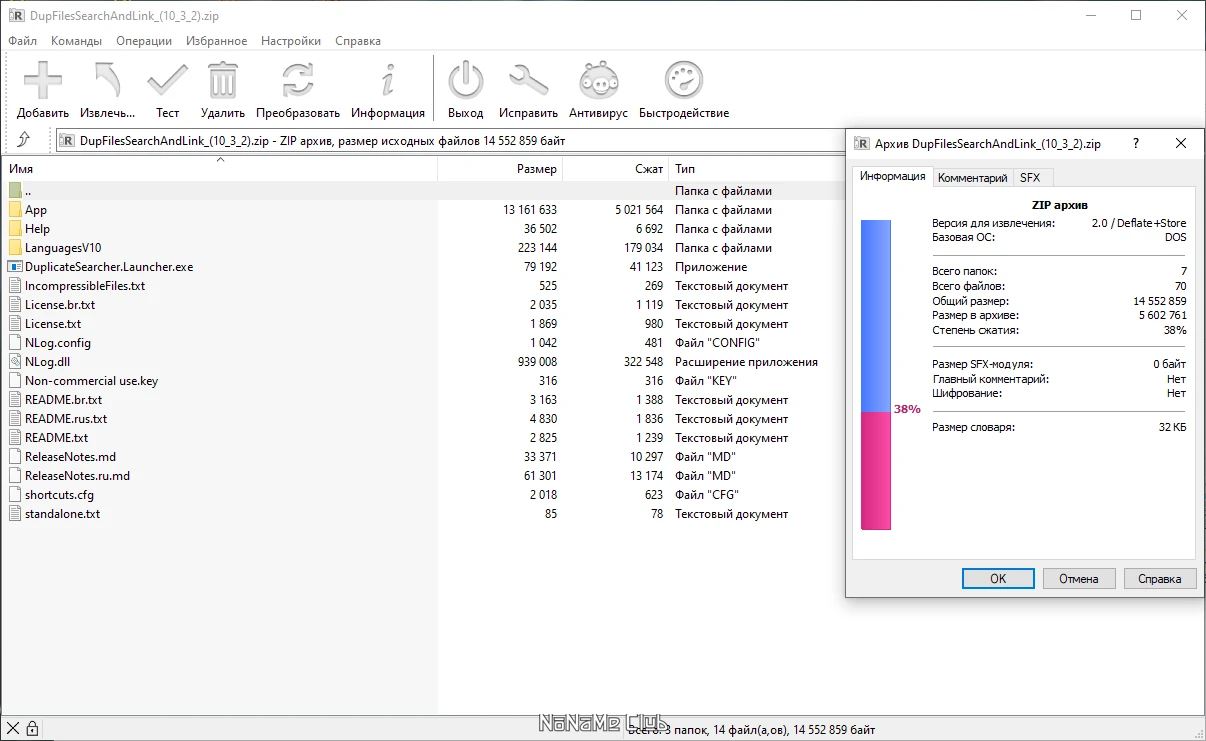Open the Исправить (Repair) wrench icon
The image size is (1206, 741).
pyautogui.click(x=528, y=80)
